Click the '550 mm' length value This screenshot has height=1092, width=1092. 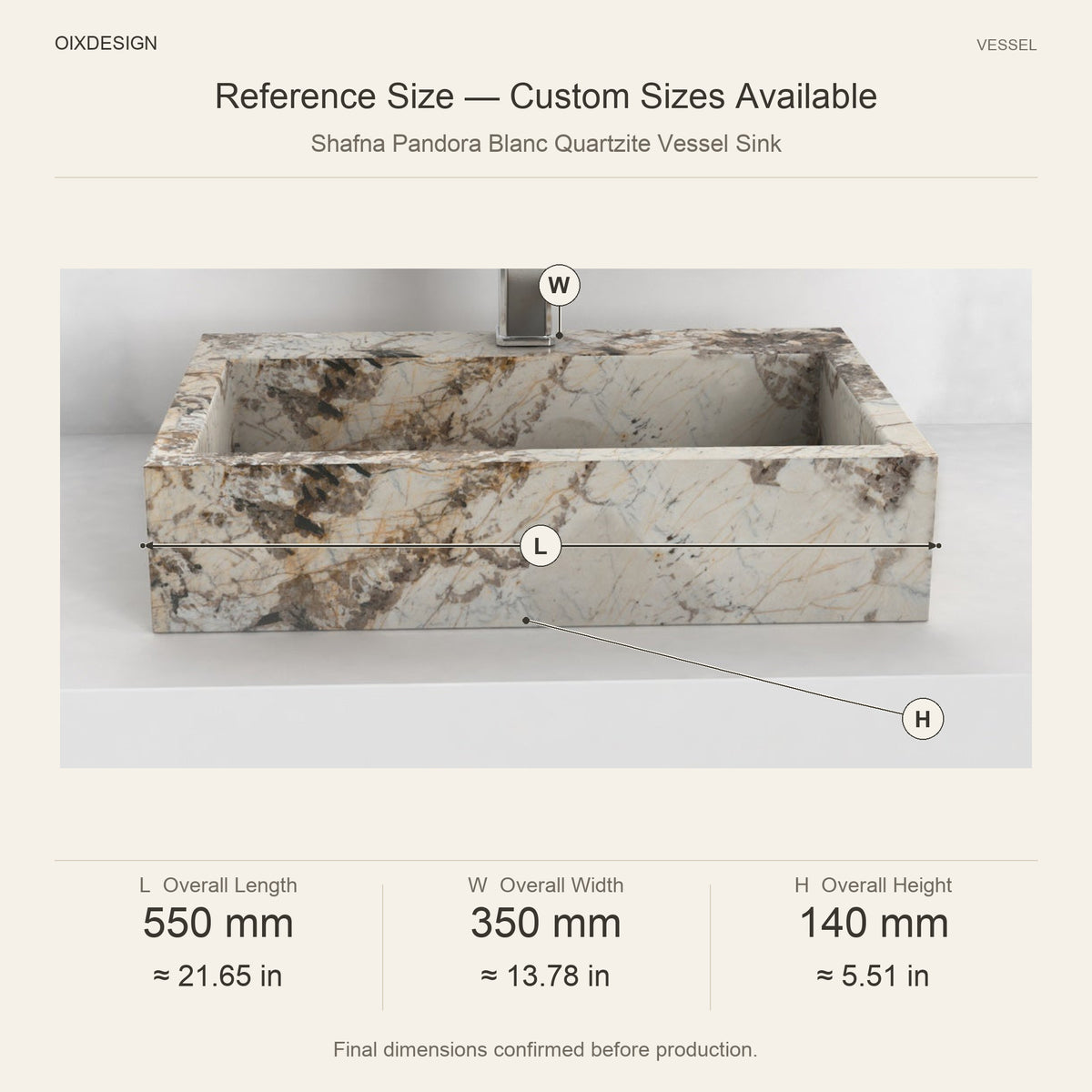(x=218, y=924)
